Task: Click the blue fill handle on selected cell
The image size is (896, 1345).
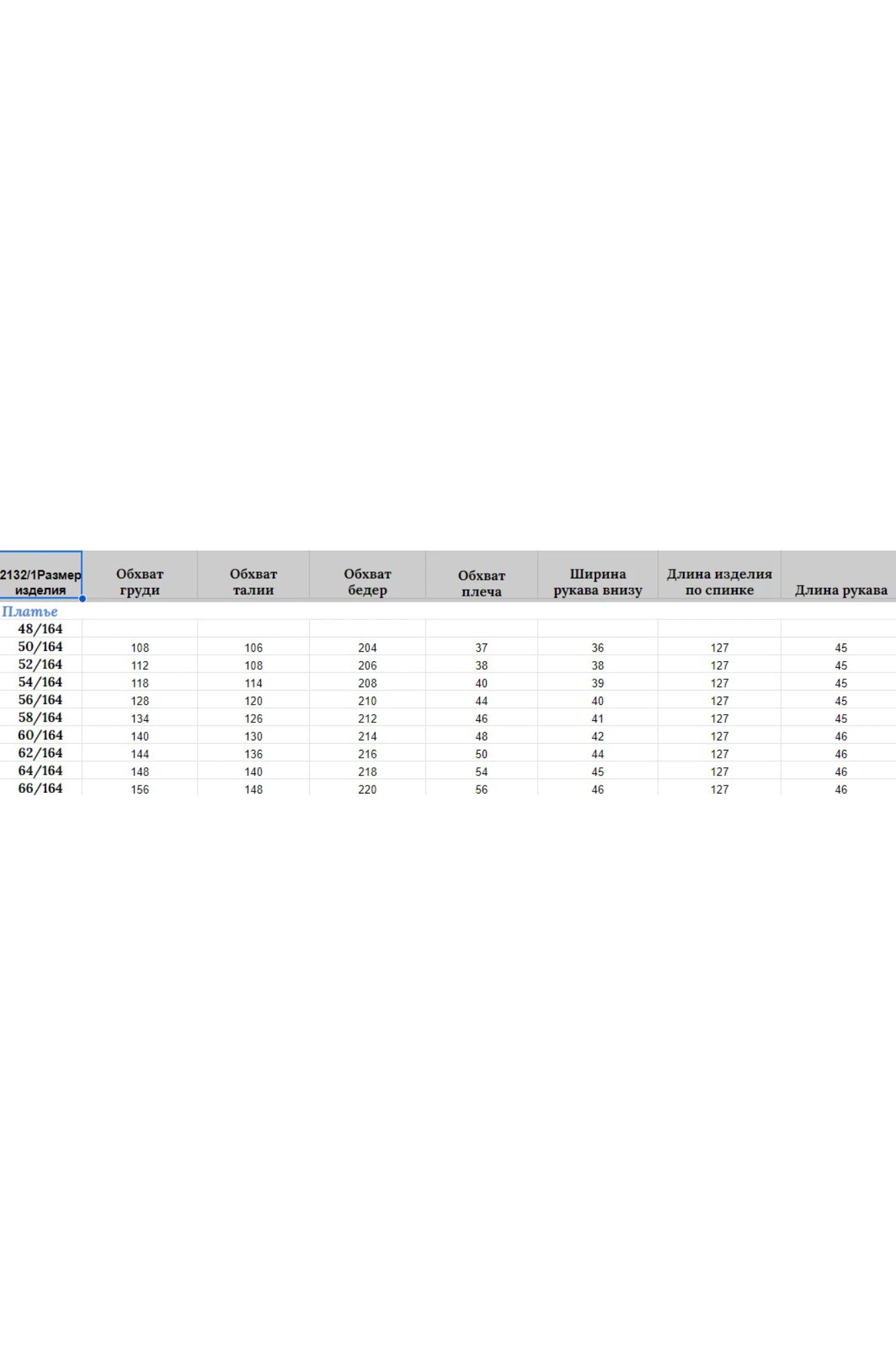Action: click(82, 599)
